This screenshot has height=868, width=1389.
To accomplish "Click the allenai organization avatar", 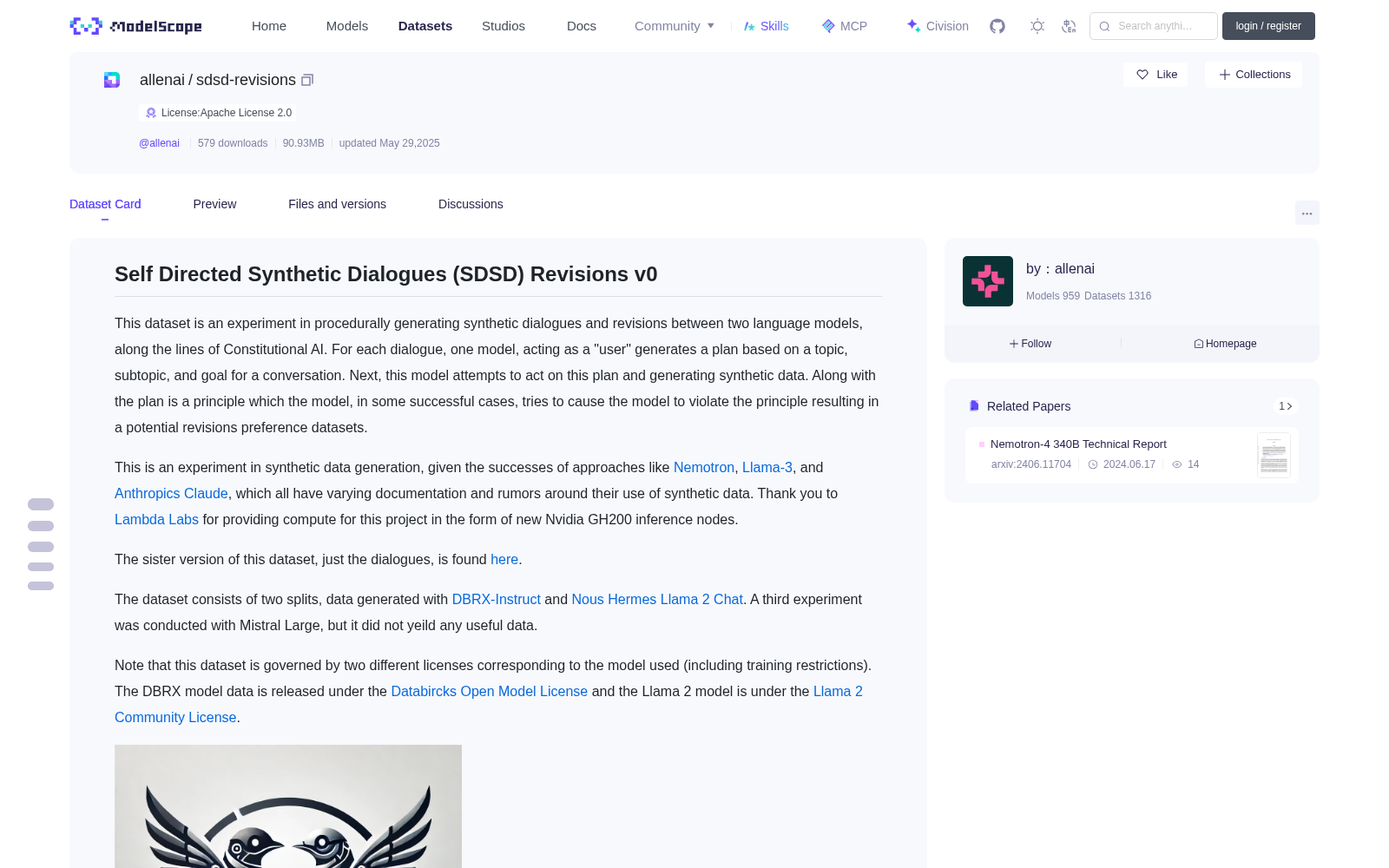I will pos(988,281).
